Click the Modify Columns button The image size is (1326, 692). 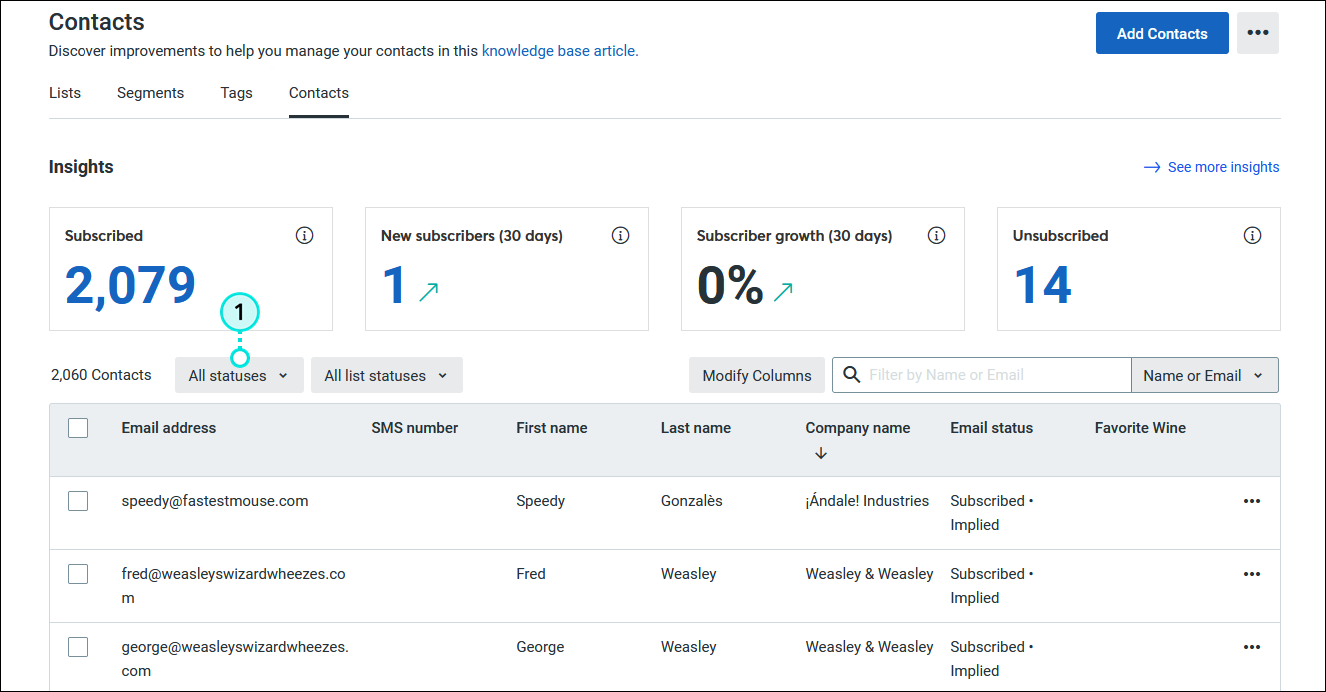coord(757,376)
